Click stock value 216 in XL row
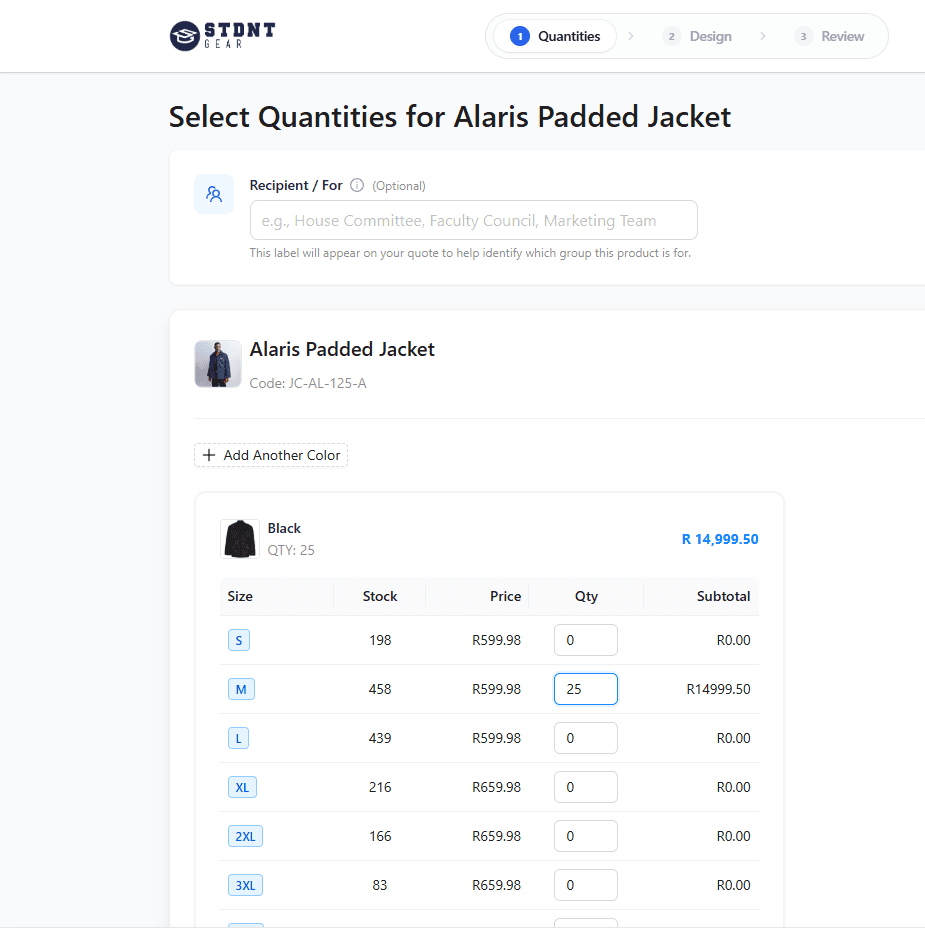This screenshot has width=925, height=933. click(x=380, y=787)
